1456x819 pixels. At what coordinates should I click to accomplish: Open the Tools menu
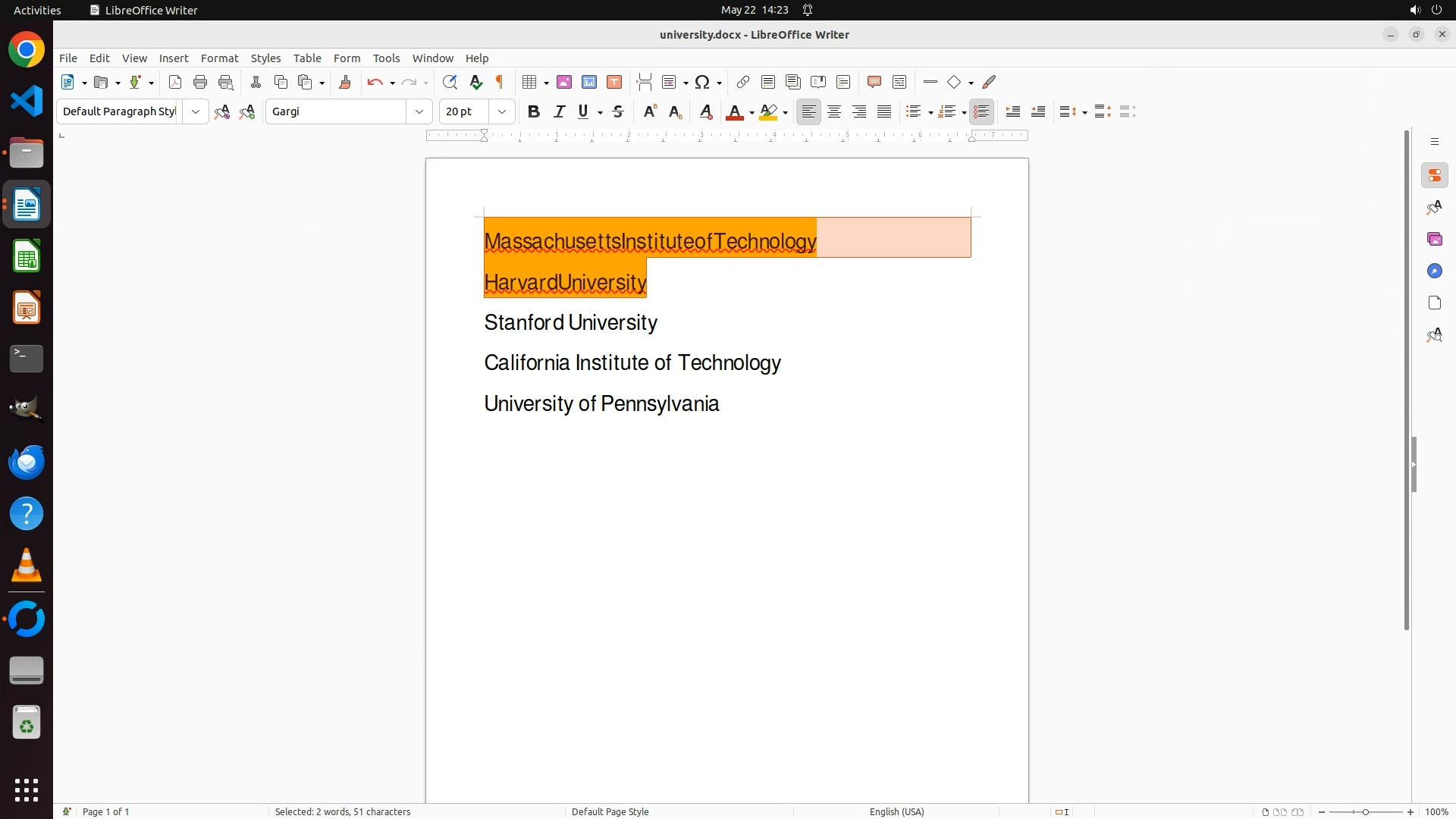[x=386, y=58]
